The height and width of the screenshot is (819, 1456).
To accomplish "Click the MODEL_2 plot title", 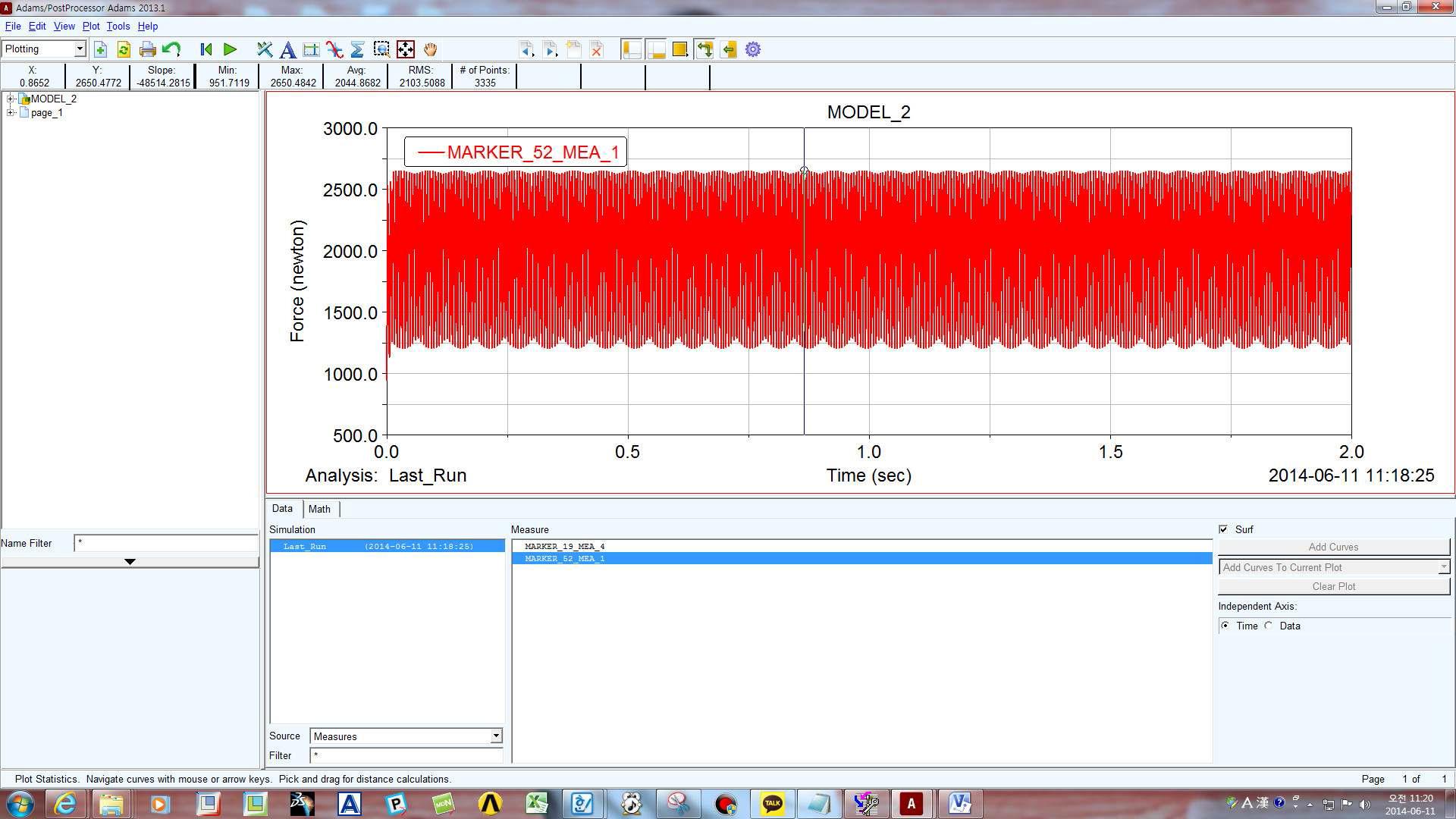I will [x=868, y=112].
